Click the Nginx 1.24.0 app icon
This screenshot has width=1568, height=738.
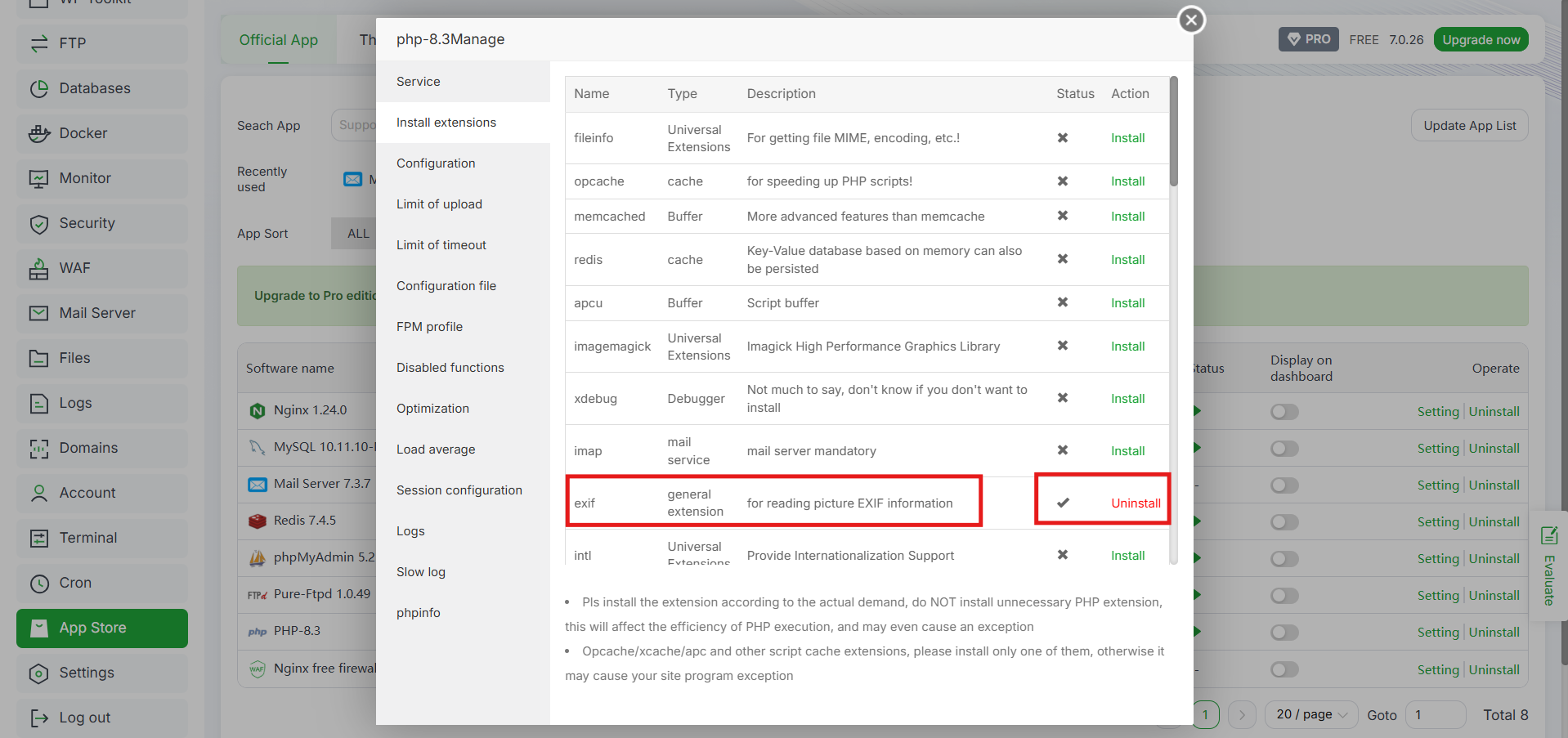(x=258, y=410)
